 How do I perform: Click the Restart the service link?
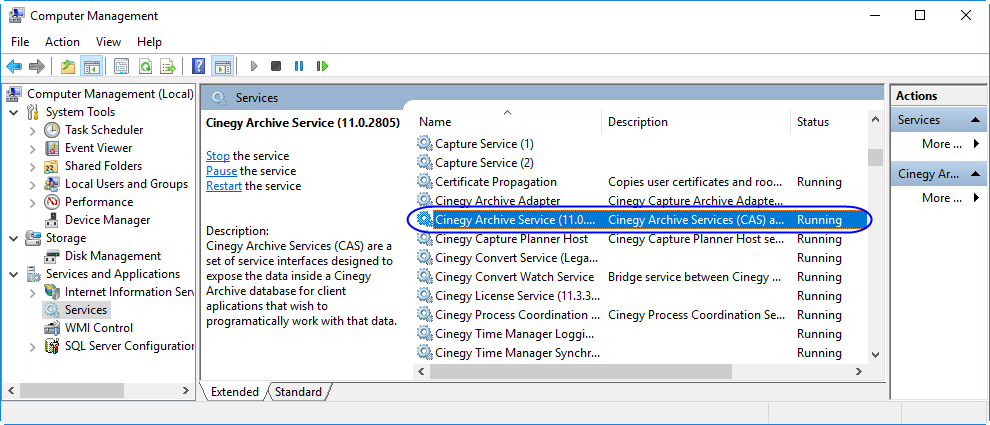coord(224,186)
